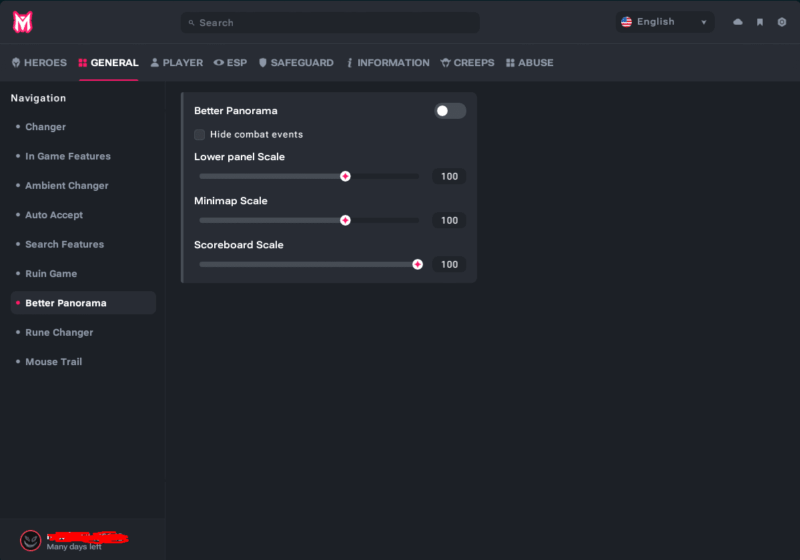This screenshot has height=560, width=800.
Task: Click the Scoreboard Scale value field
Action: [x=449, y=264]
